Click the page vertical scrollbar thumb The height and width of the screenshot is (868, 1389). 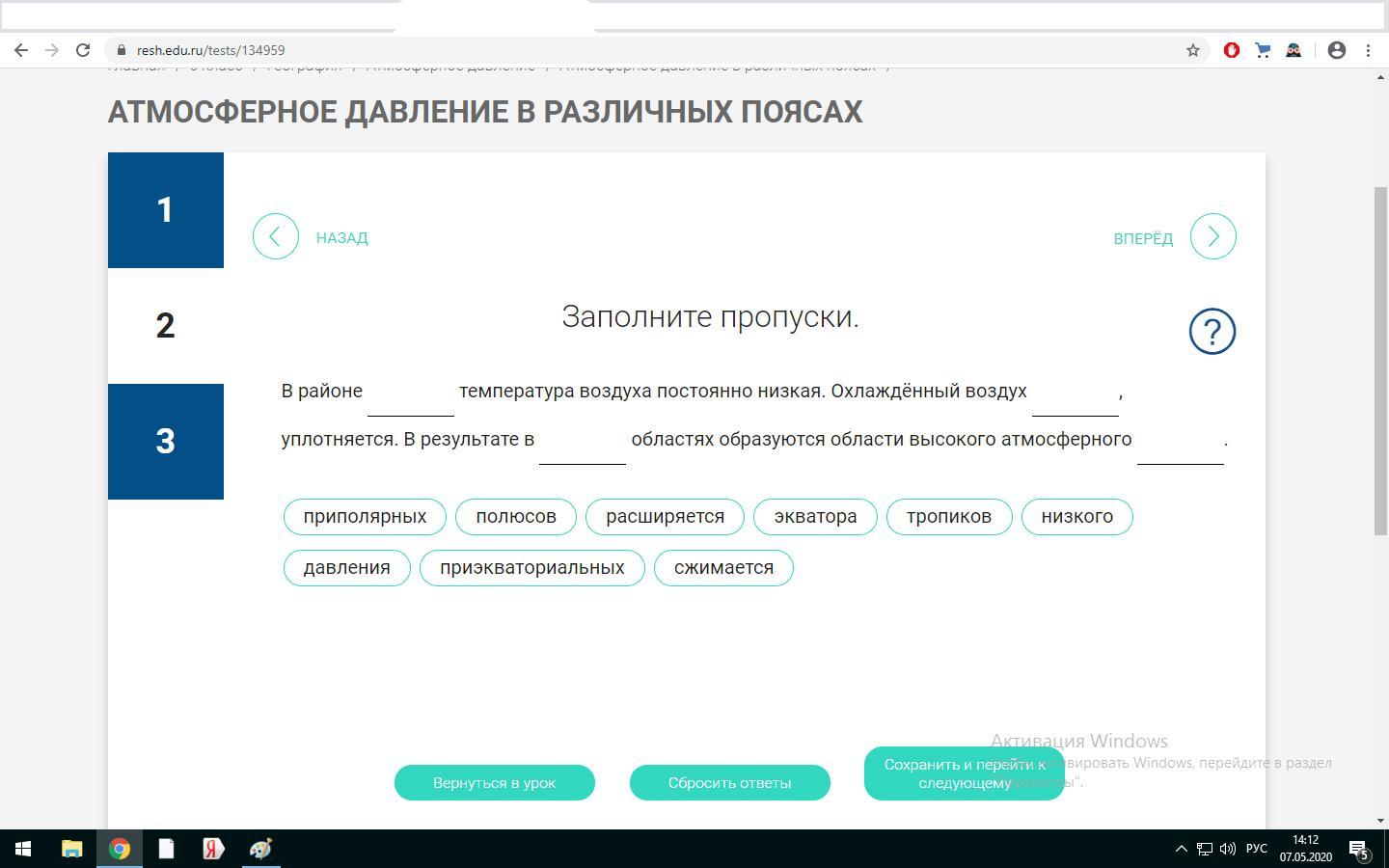coord(1380,361)
